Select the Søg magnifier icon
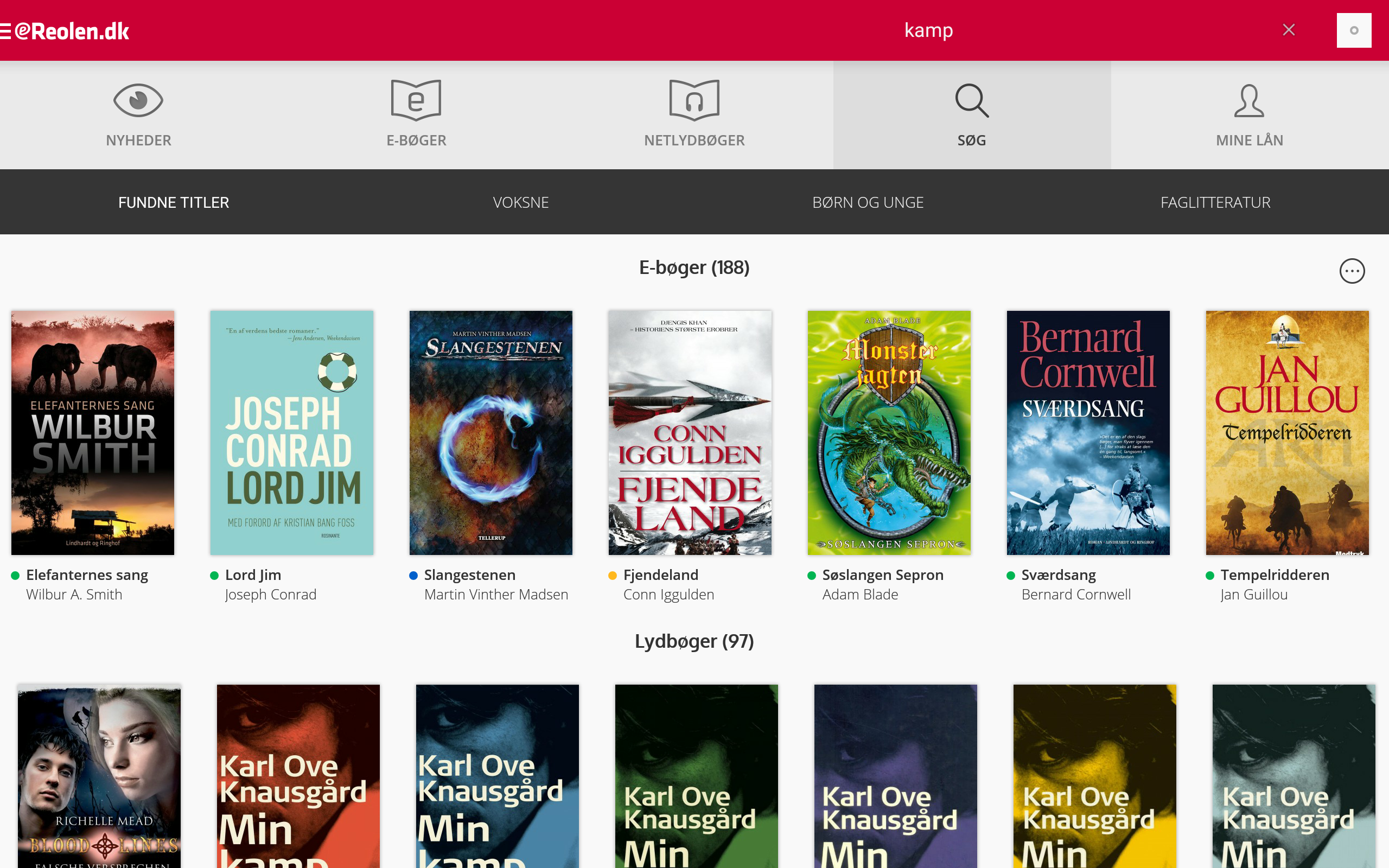1389x868 pixels. (972, 101)
